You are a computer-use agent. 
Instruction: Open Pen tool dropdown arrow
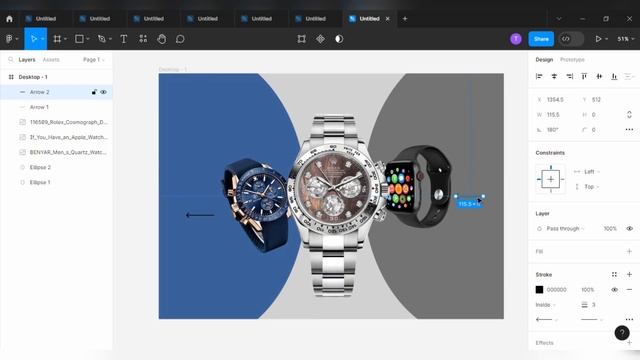click(x=110, y=39)
